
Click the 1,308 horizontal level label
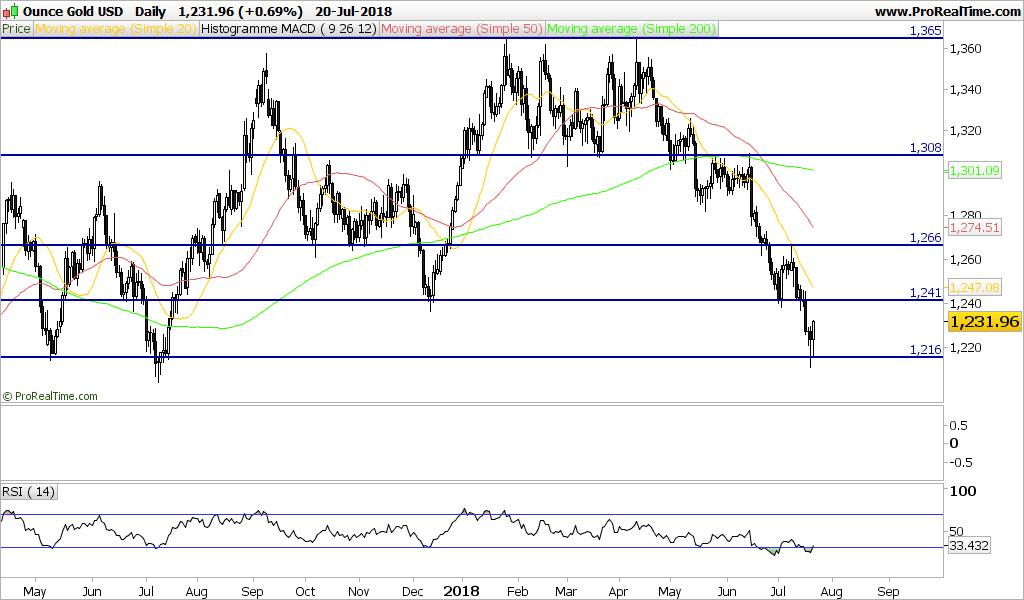click(x=926, y=148)
